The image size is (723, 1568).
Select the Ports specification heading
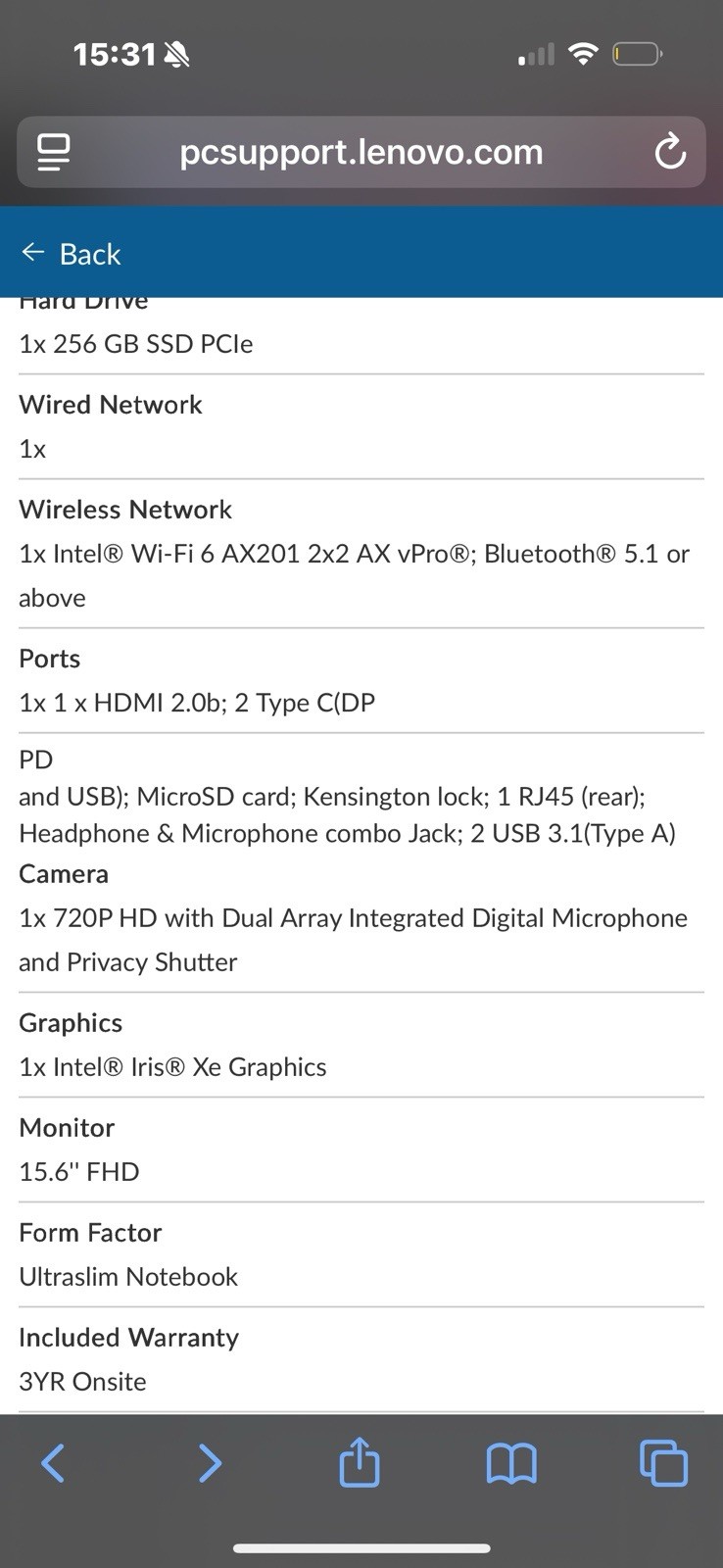click(x=50, y=659)
